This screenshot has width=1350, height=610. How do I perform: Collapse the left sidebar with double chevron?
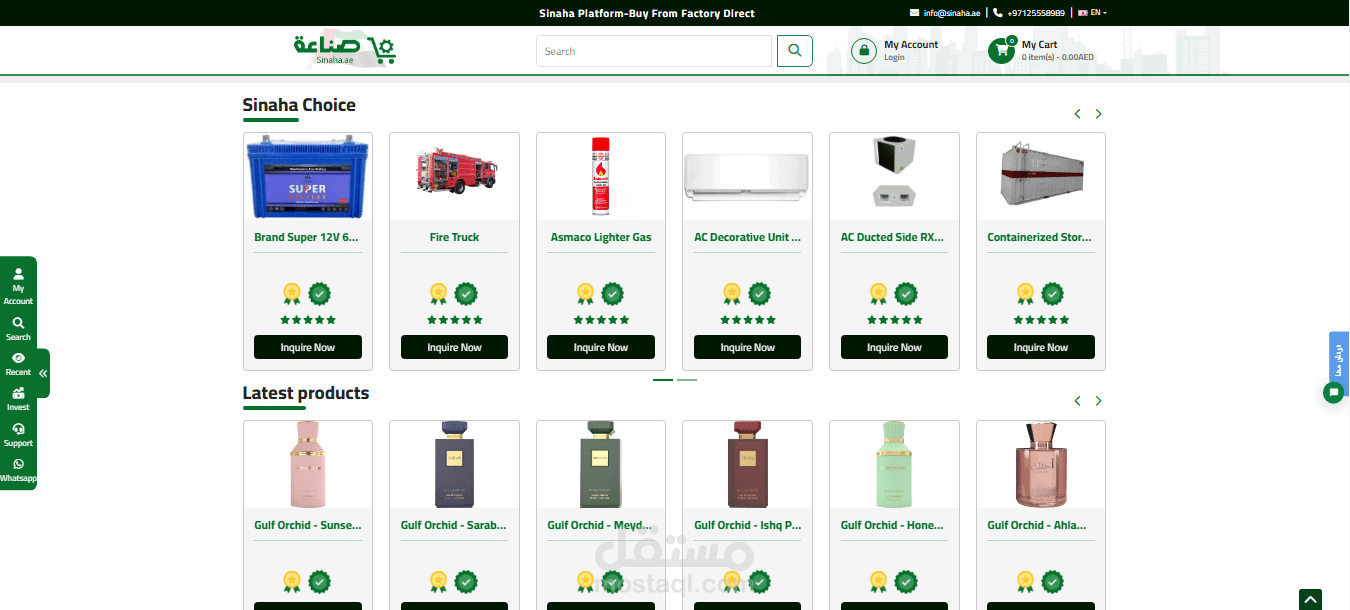tap(43, 373)
